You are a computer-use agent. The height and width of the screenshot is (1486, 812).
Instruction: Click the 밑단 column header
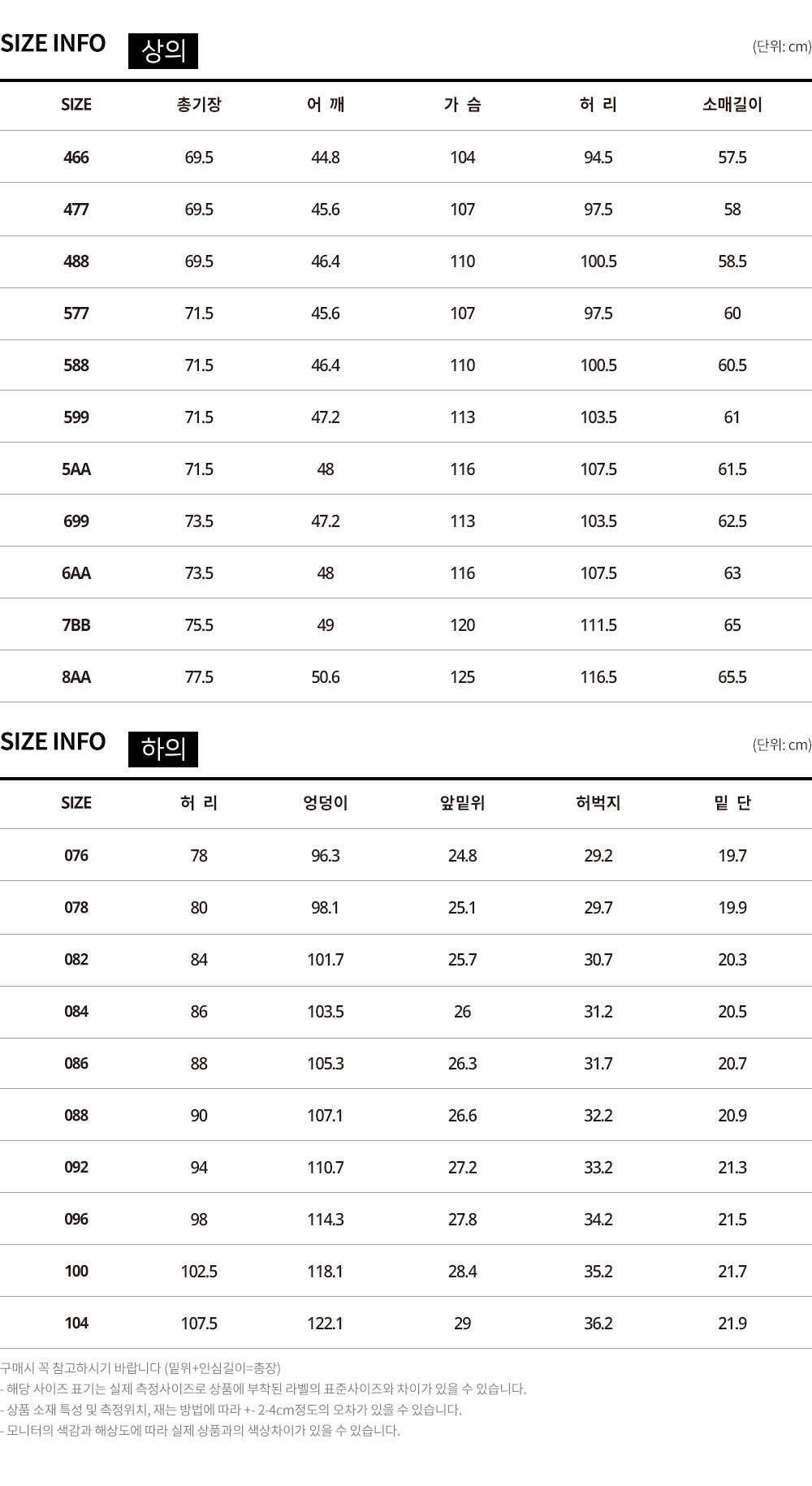(732, 803)
